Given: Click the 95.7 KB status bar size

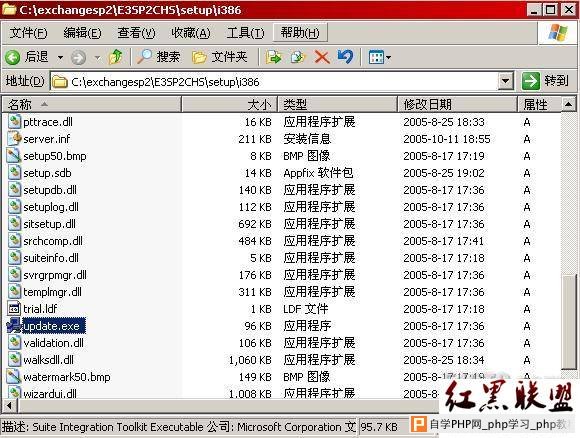Looking at the screenshot, I should 379,427.
